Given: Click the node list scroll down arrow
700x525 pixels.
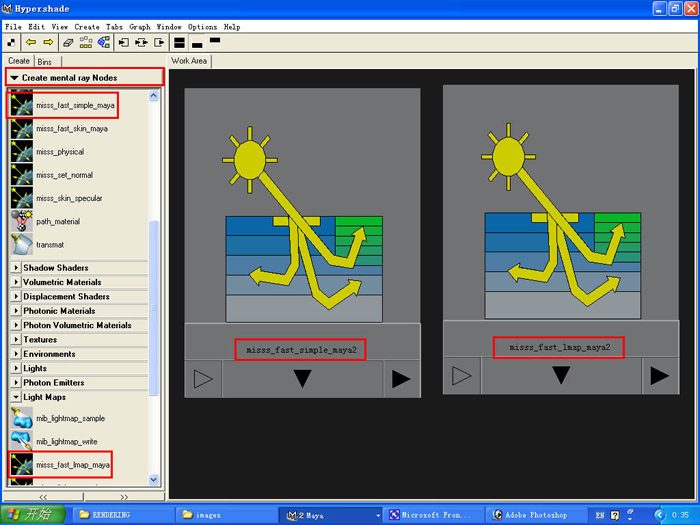Looking at the screenshot, I should [154, 479].
